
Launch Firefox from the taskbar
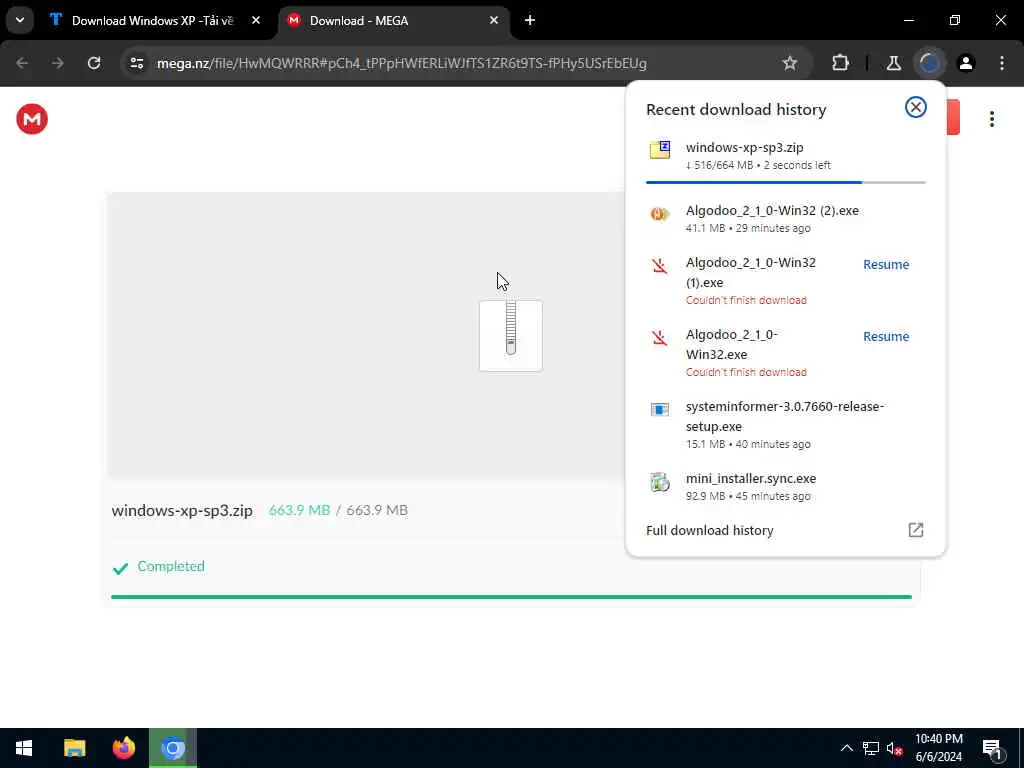pos(123,748)
